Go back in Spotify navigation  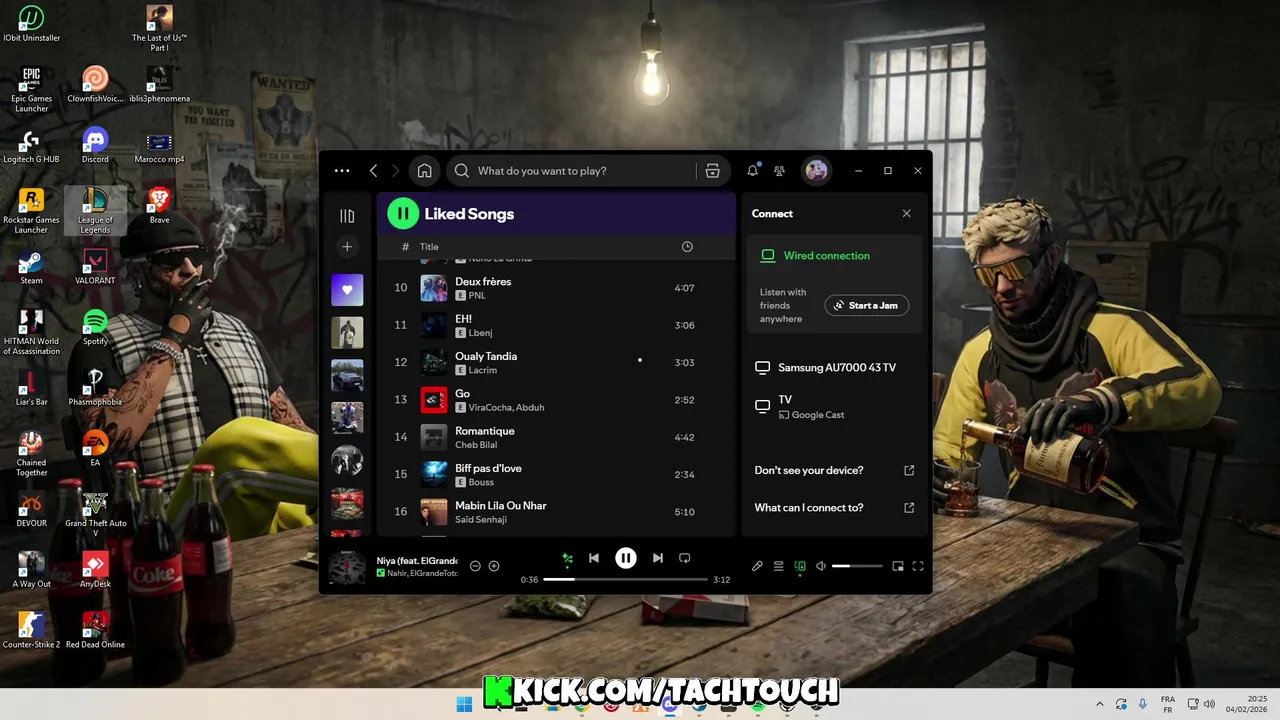[x=373, y=171]
